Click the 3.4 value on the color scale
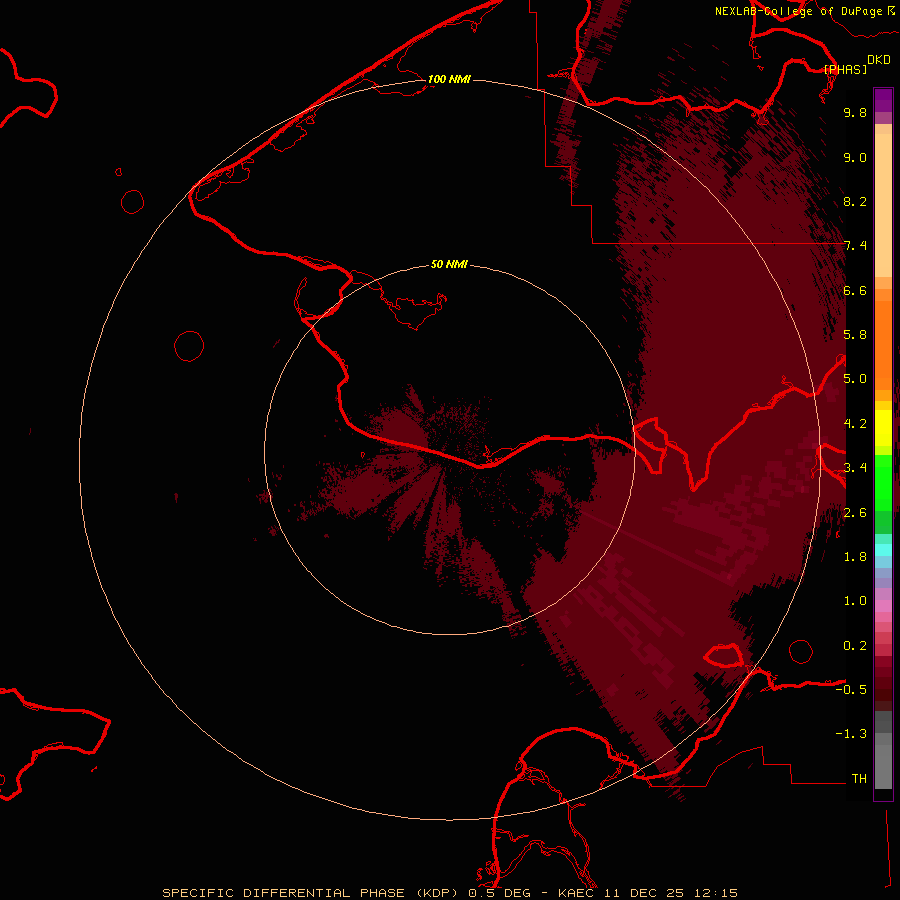Viewport: 900px width, 900px height. tap(855, 468)
